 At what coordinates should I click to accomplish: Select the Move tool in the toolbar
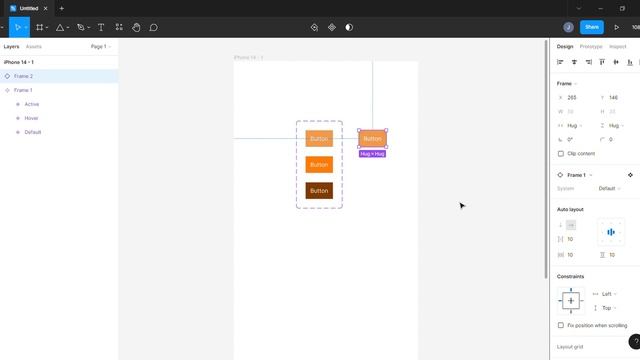point(18,27)
